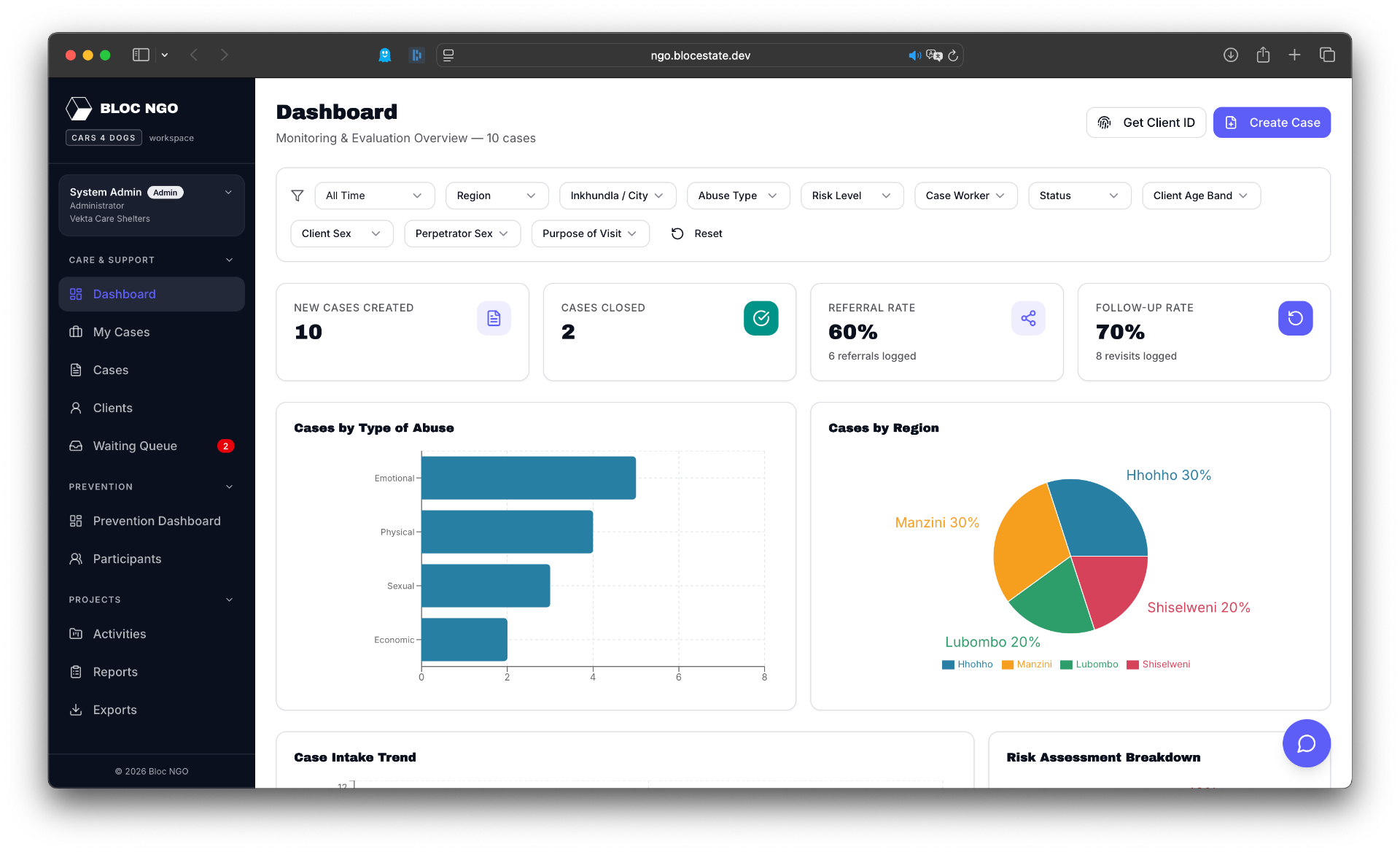Image resolution: width=1400 pixels, height=852 pixels.
Task: Show tab overview icon
Action: [x=1327, y=55]
